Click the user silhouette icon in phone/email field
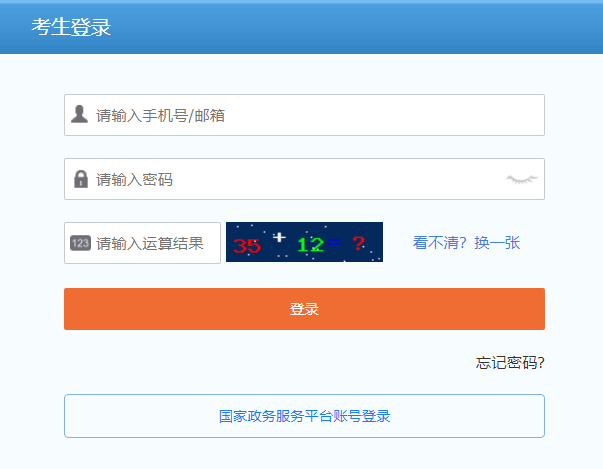The image size is (603, 469). tap(80, 114)
